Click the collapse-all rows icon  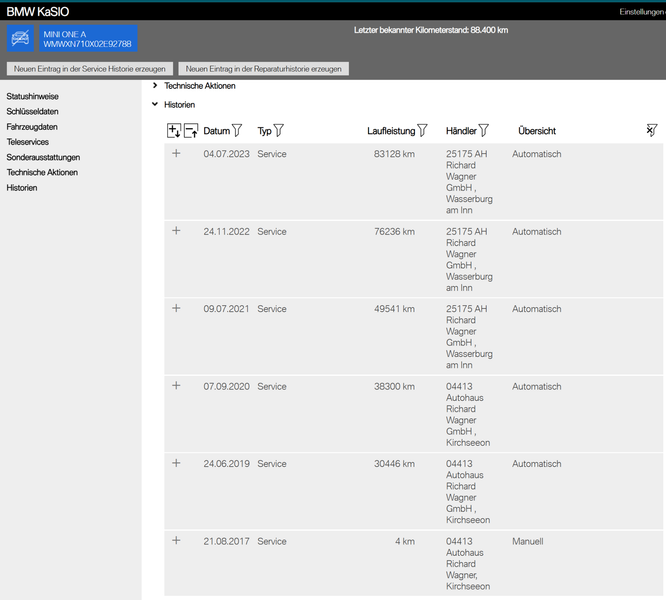point(191,131)
